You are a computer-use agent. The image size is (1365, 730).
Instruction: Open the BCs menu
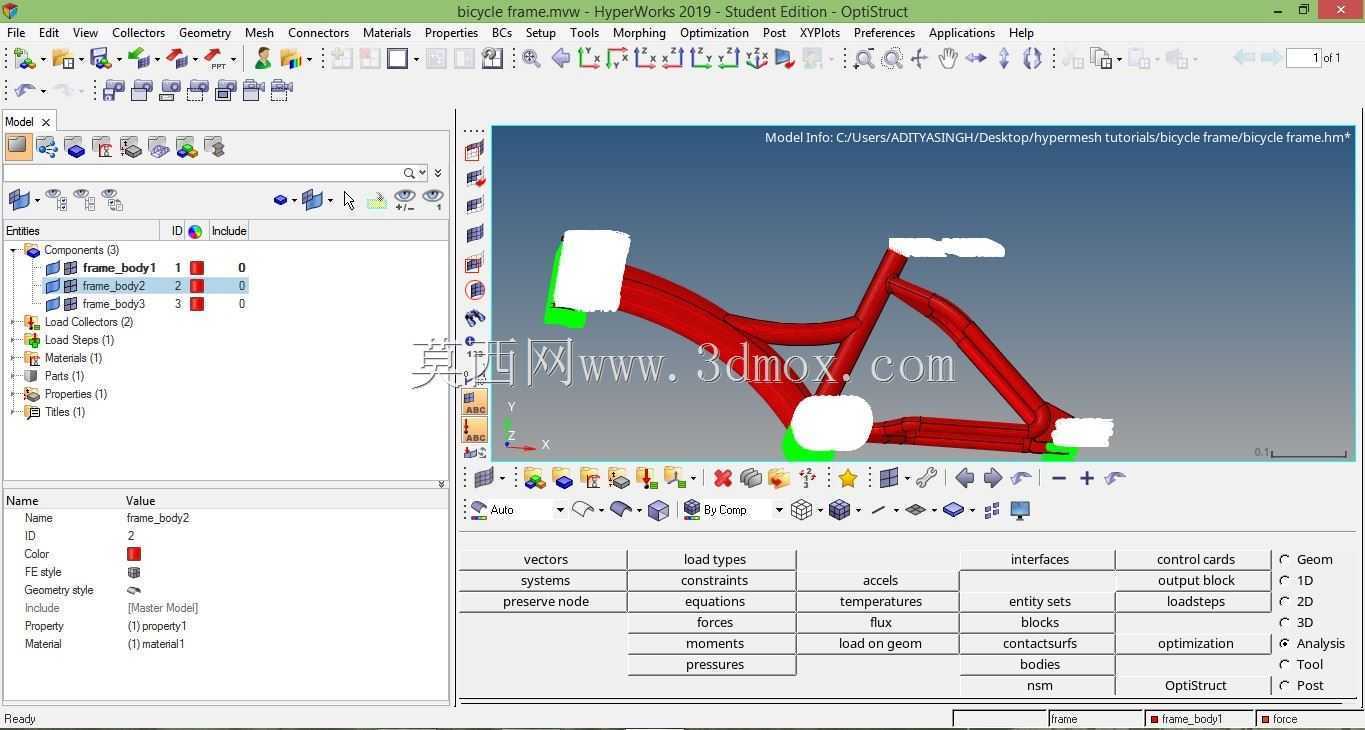click(502, 32)
